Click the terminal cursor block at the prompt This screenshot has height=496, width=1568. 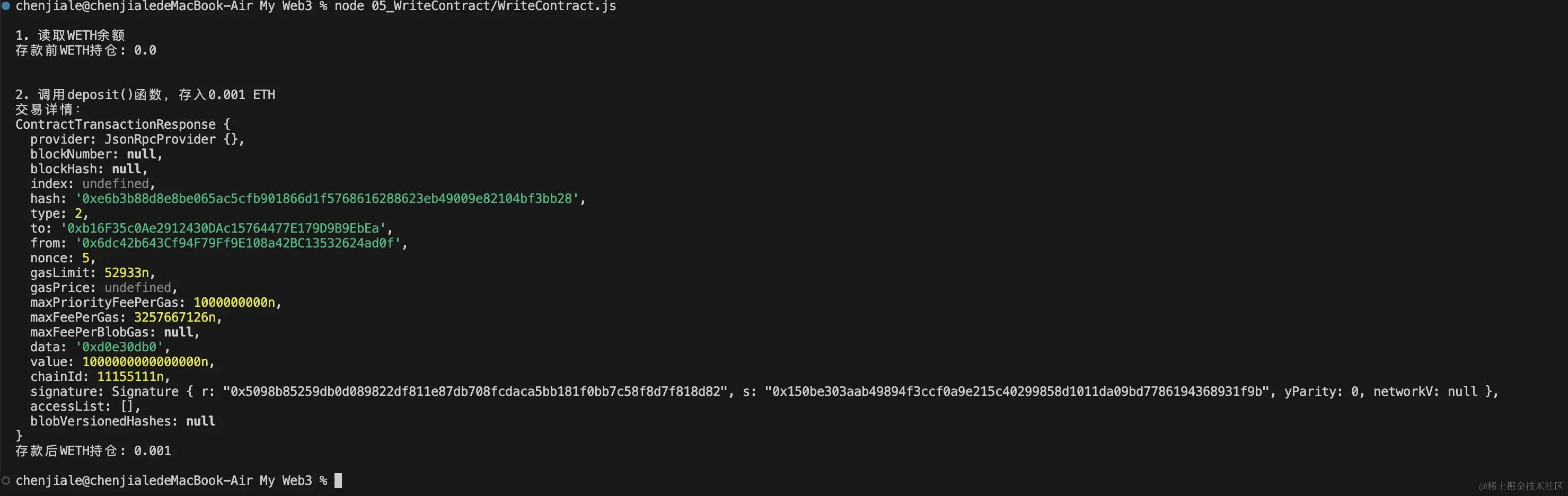338,481
